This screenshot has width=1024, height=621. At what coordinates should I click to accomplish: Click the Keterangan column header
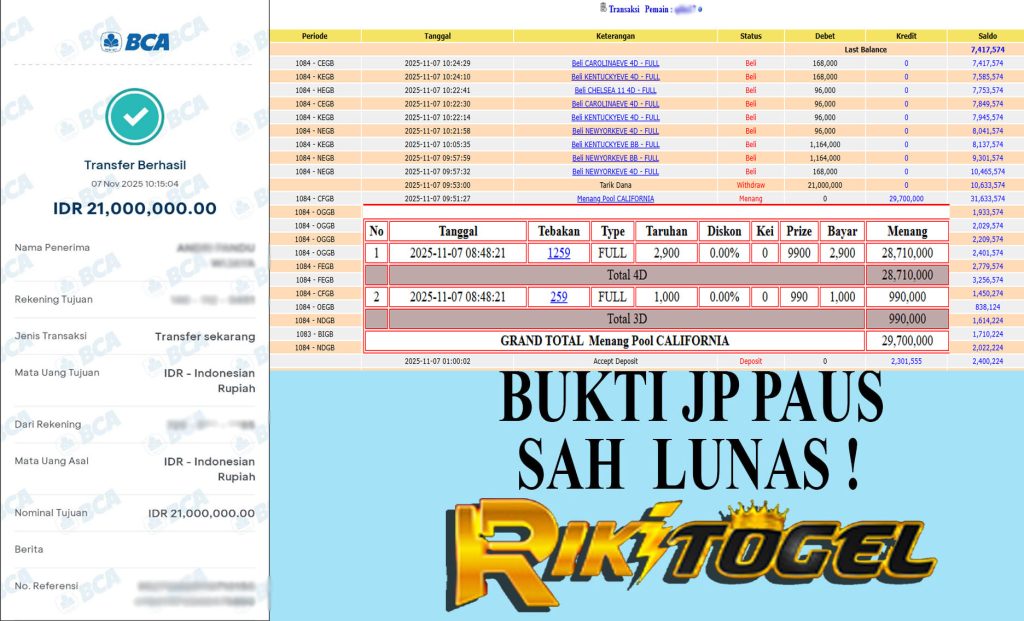click(x=615, y=35)
